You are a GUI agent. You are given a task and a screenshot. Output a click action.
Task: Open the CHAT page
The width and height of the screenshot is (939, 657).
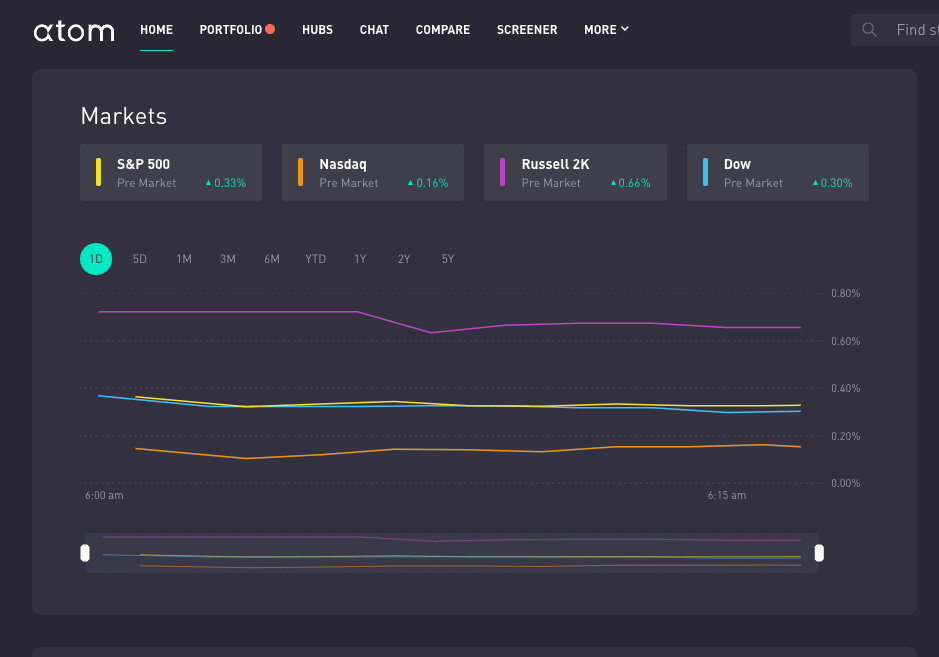click(x=374, y=30)
